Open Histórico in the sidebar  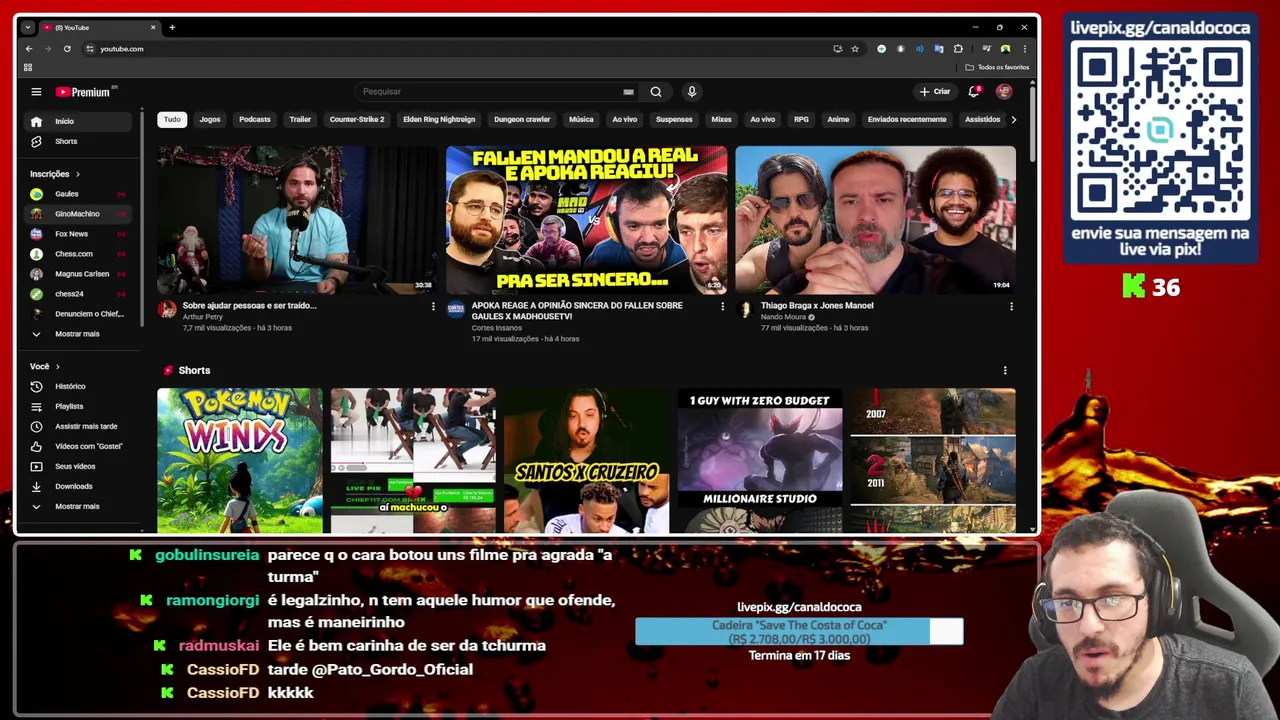pos(78,386)
